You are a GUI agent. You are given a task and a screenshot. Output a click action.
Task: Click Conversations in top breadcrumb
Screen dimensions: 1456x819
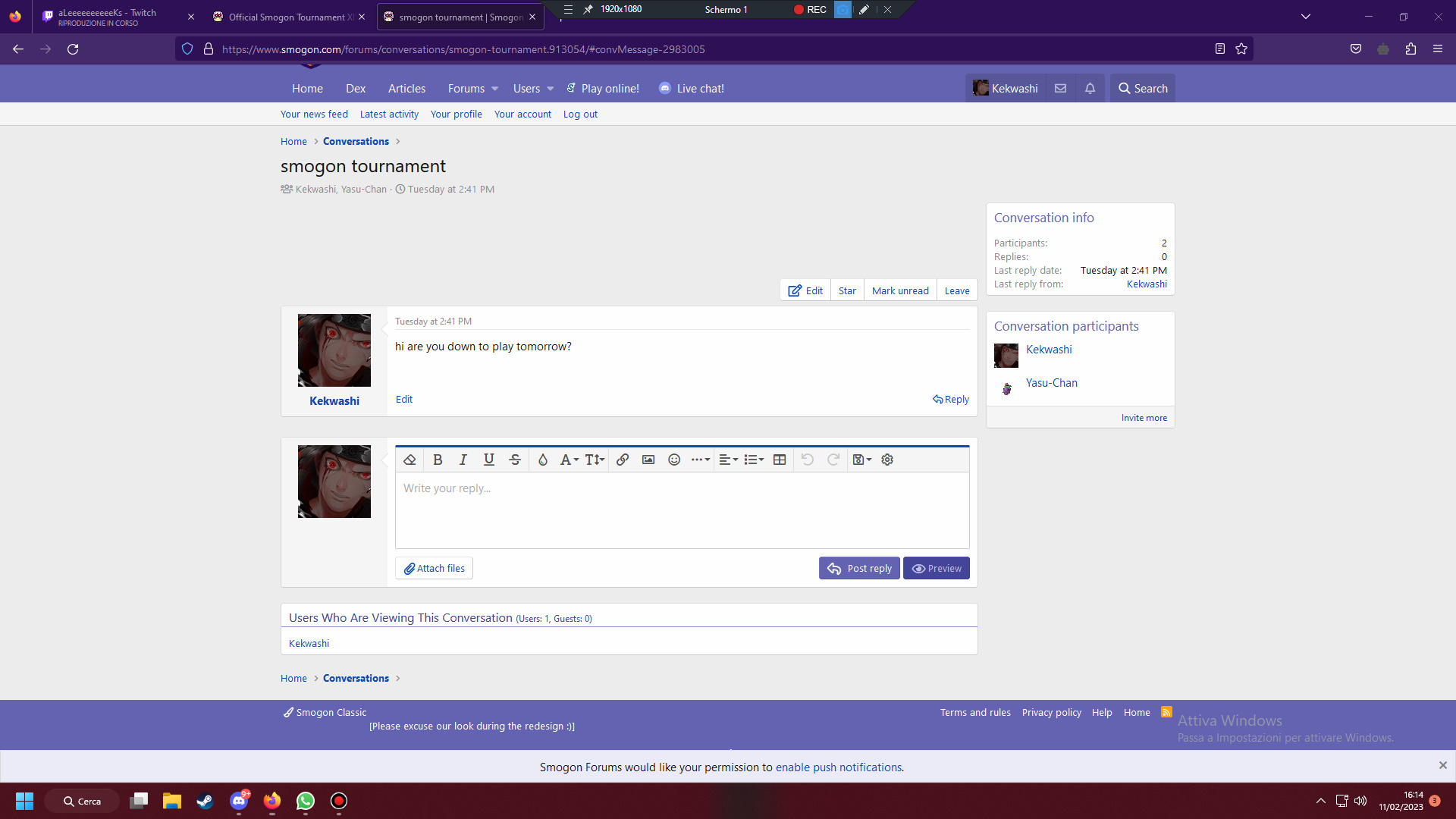[356, 141]
